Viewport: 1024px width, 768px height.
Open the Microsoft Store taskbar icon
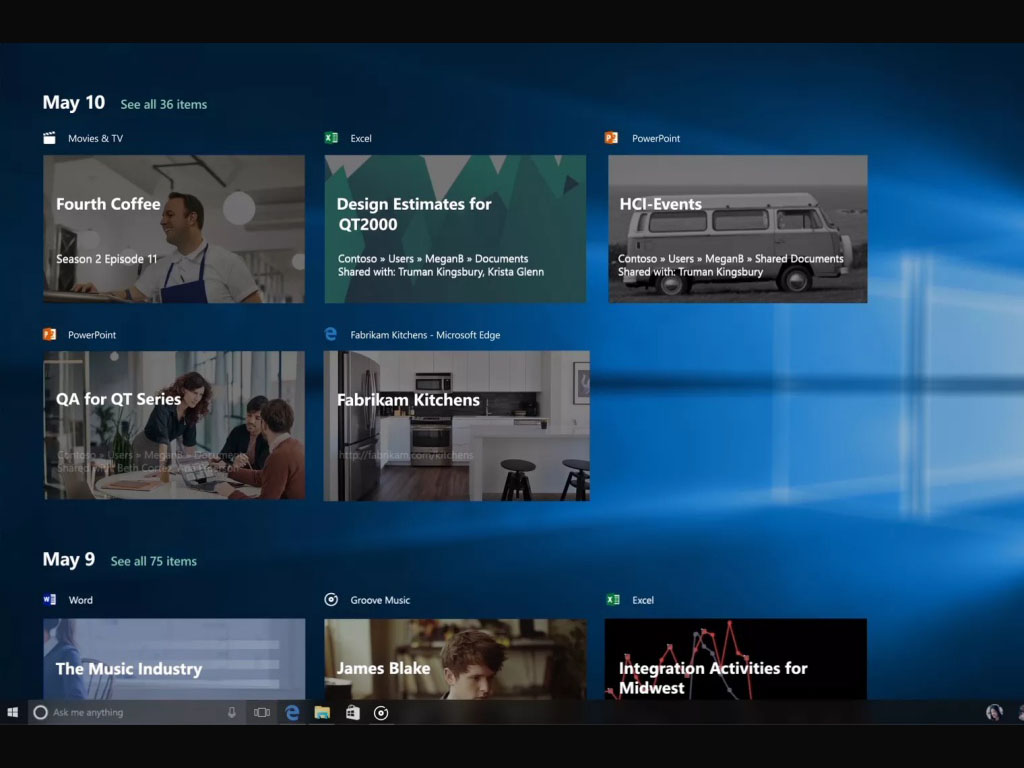pos(353,712)
